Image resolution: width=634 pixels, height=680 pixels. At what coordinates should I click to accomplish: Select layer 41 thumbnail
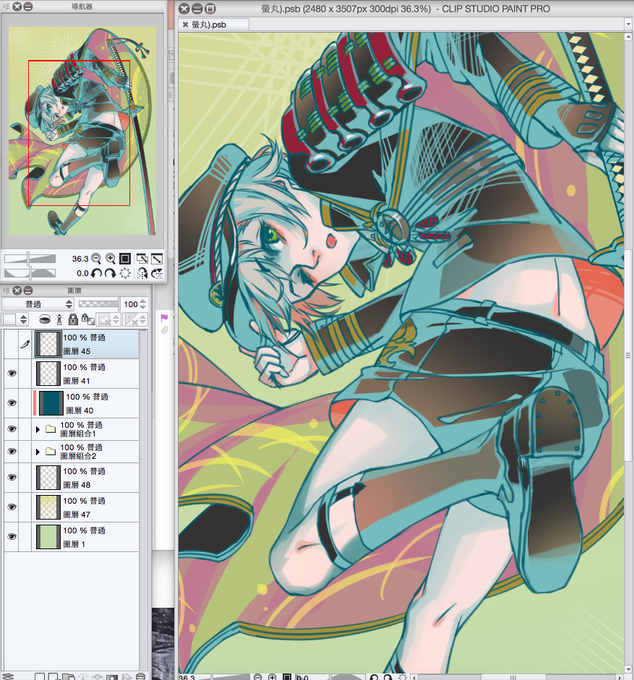48,373
